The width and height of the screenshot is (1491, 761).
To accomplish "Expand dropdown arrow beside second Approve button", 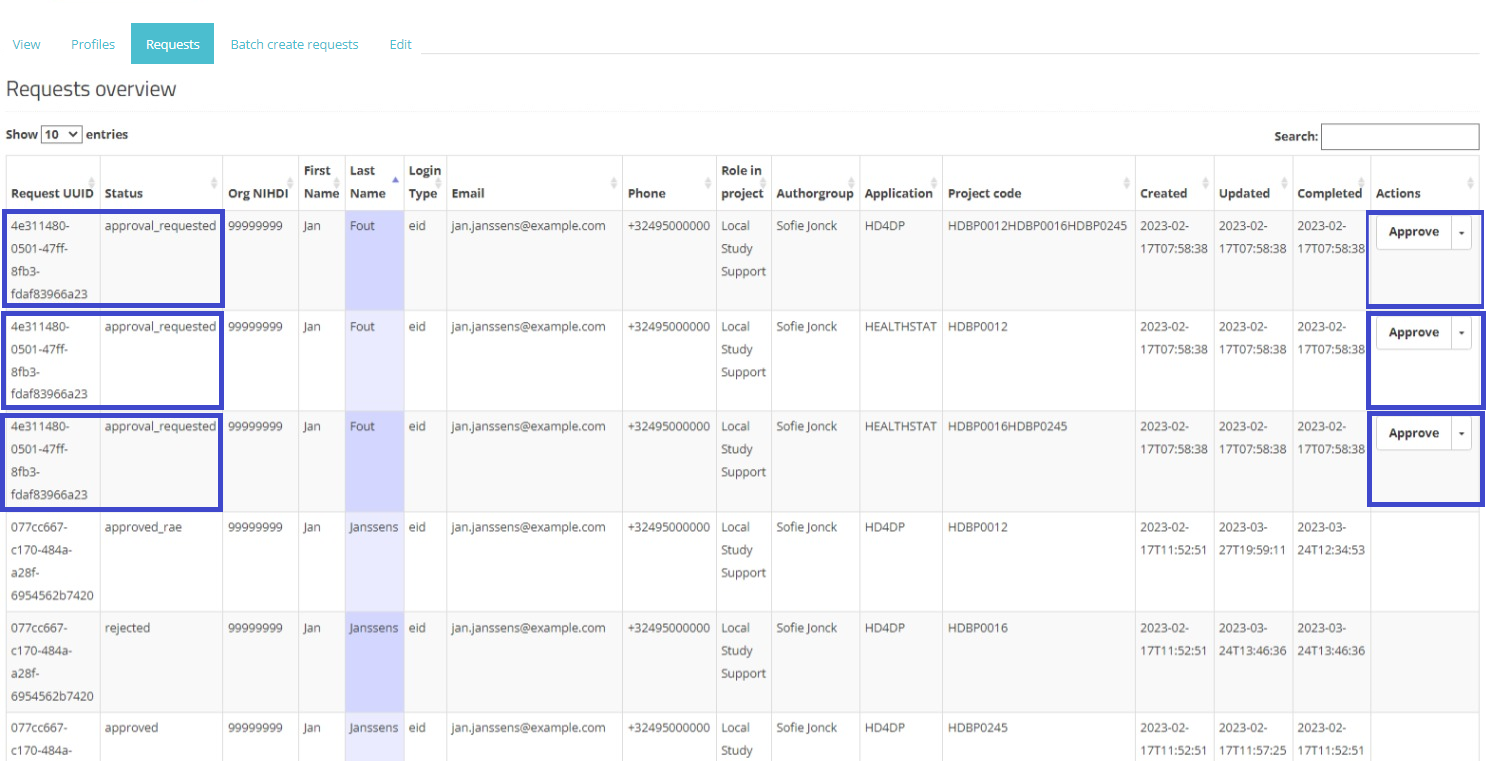I will pos(1461,333).
